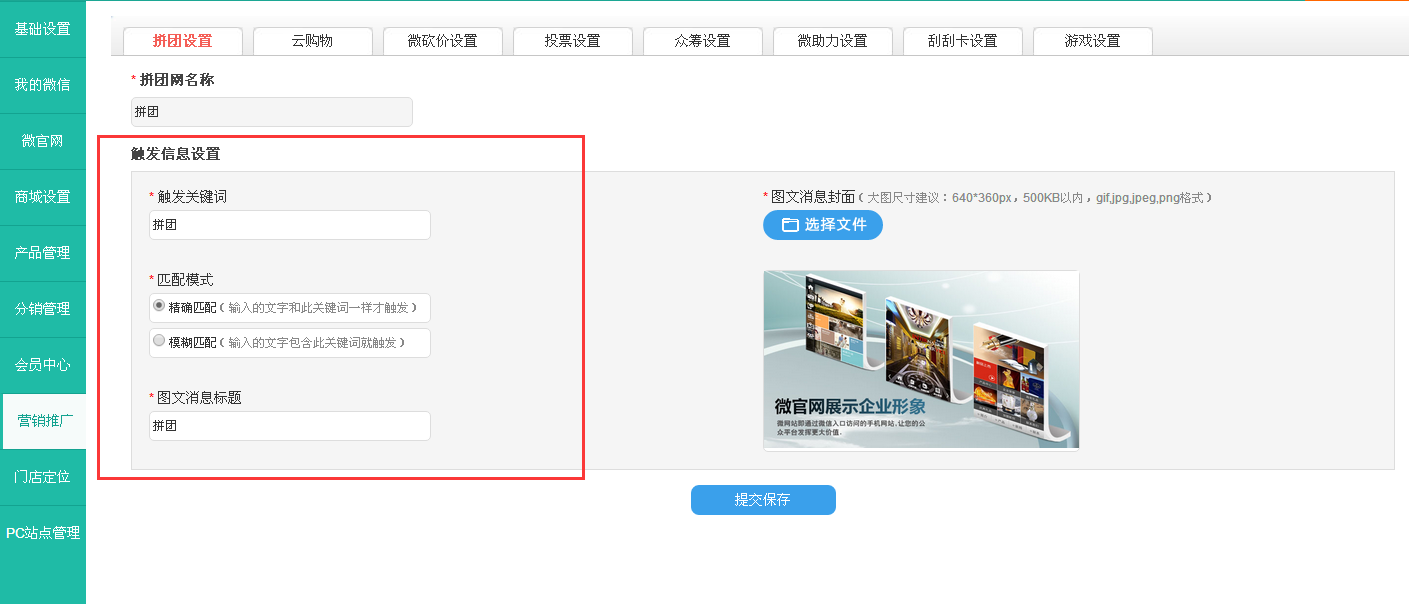Select the 精确匹配 radio button
This screenshot has width=1409, height=604.
pos(159,306)
